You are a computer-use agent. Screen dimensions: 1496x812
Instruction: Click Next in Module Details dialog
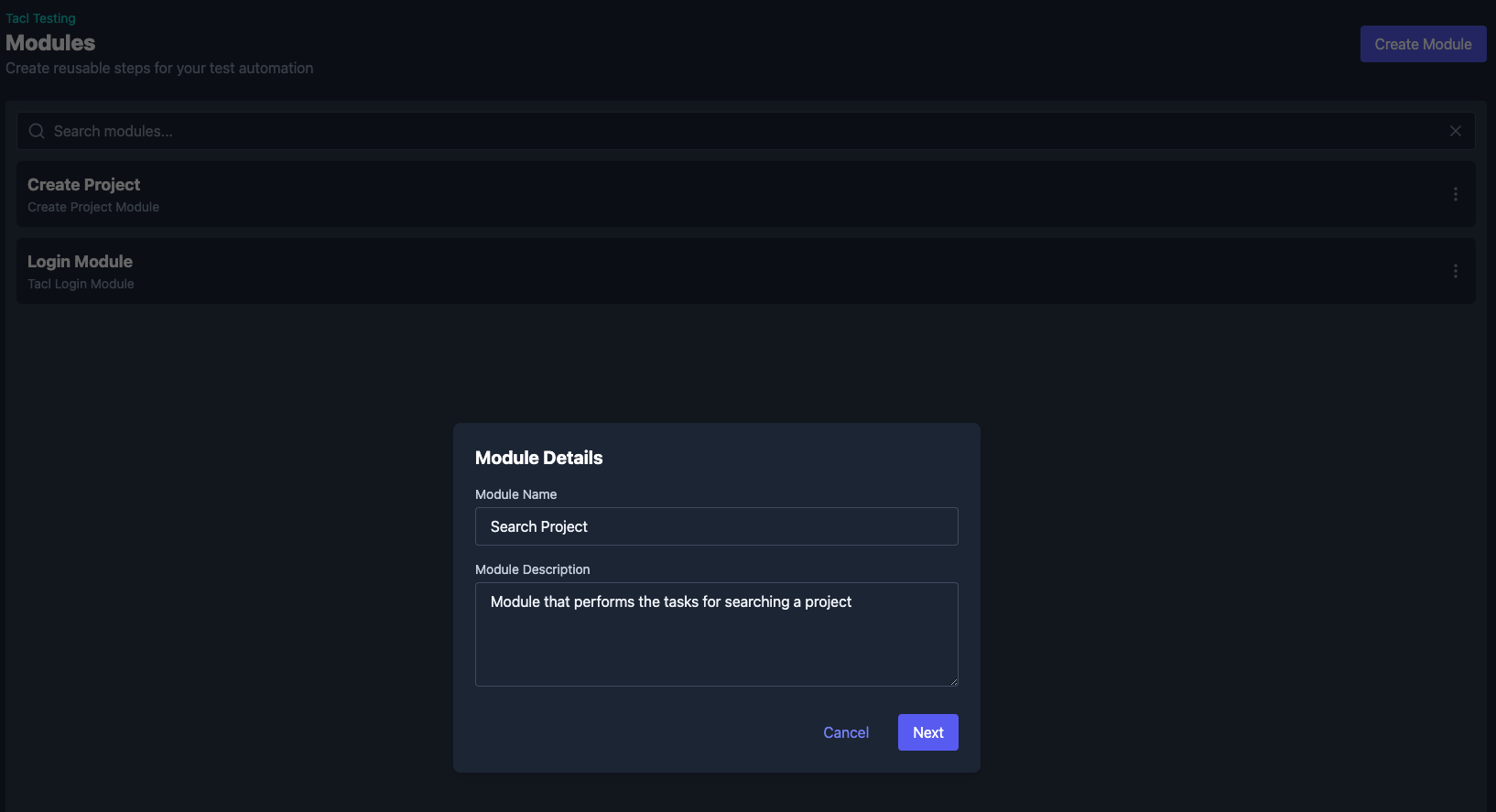pos(927,732)
